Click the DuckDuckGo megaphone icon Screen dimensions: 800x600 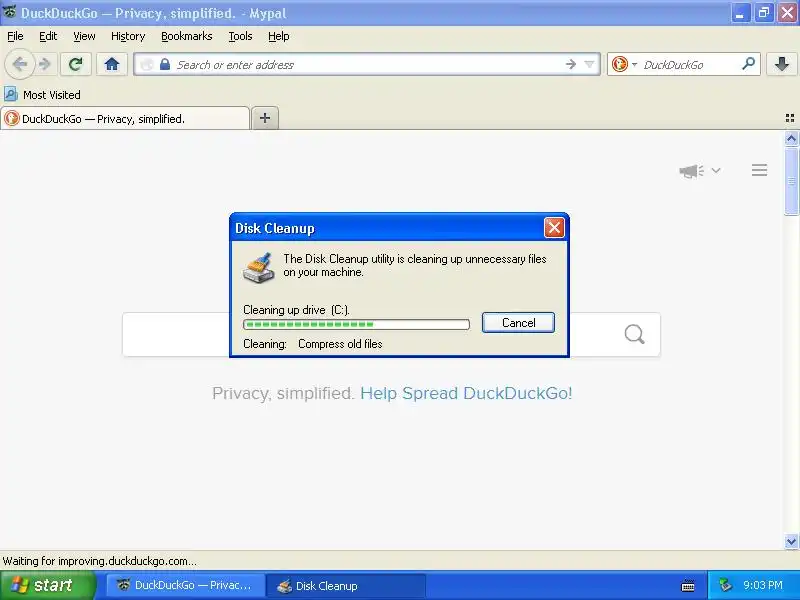[691, 171]
